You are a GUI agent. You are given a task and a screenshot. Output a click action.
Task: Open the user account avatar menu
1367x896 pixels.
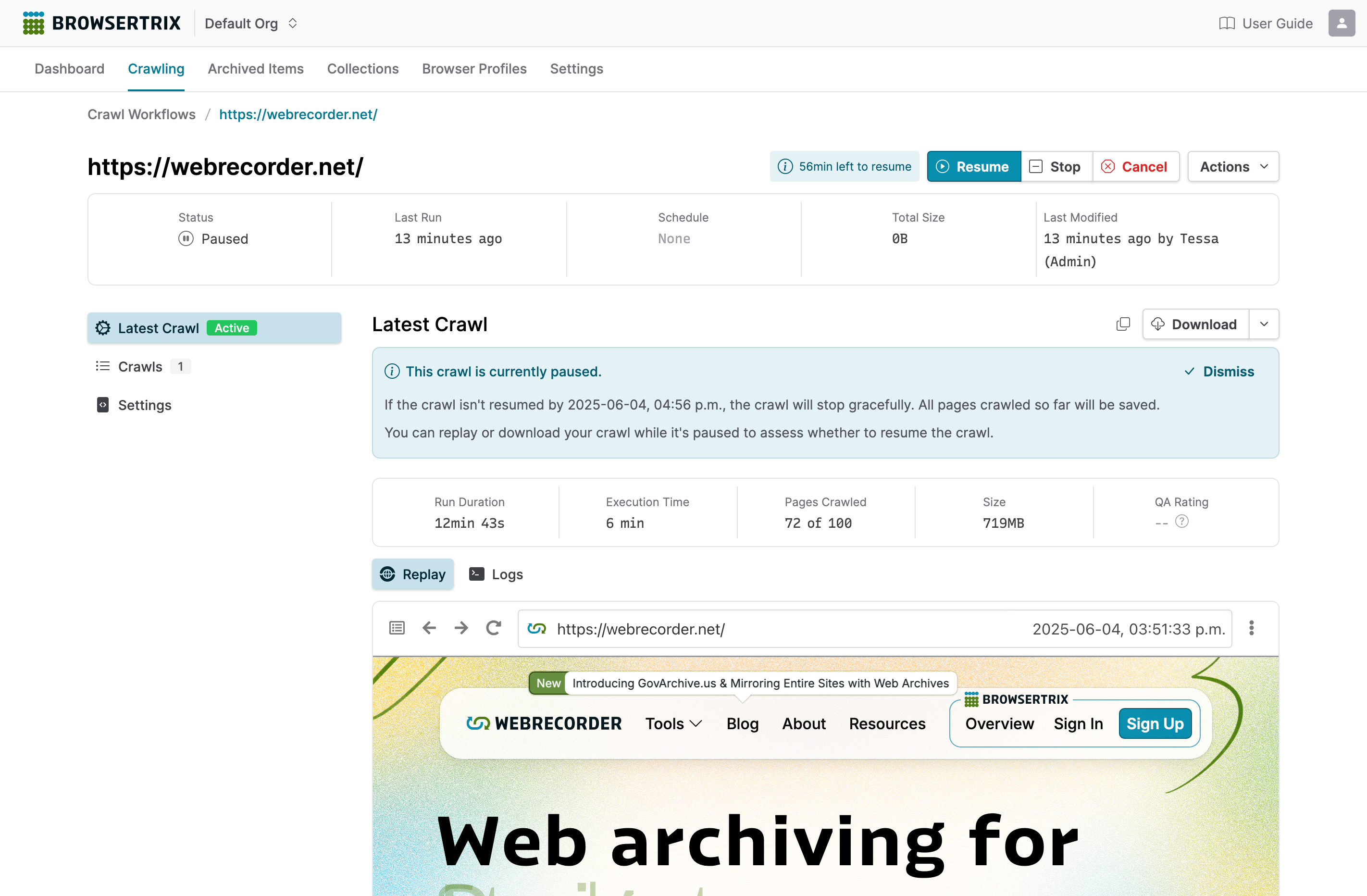(x=1341, y=23)
